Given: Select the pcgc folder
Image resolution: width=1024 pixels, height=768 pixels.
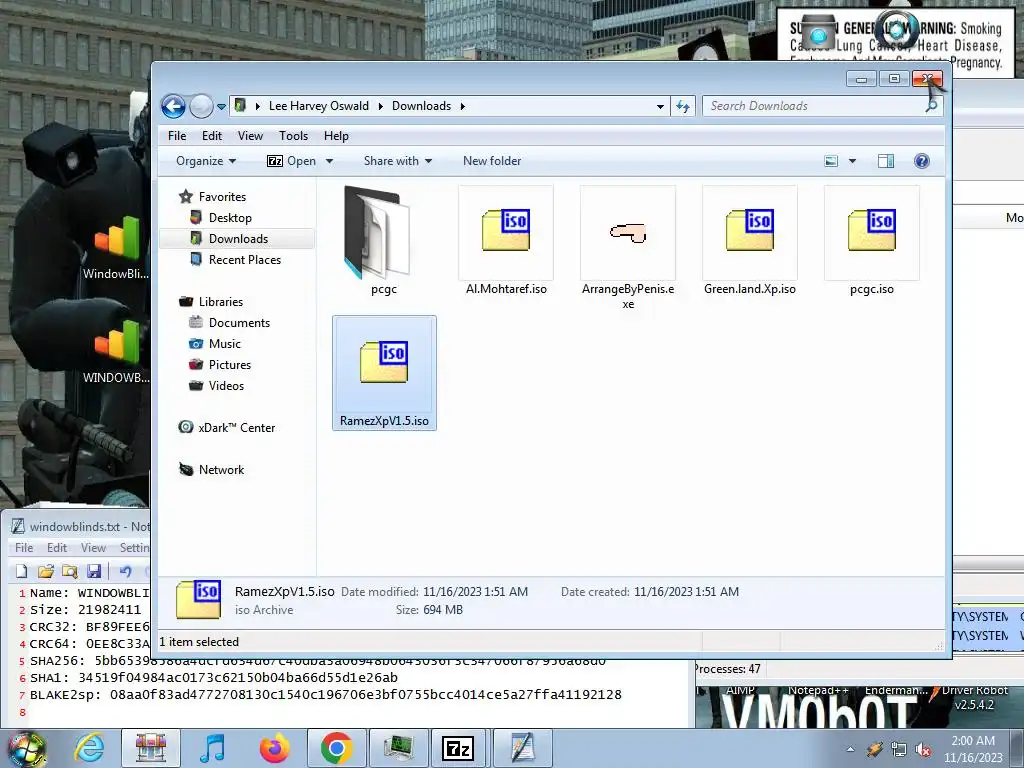Looking at the screenshot, I should [x=383, y=242].
